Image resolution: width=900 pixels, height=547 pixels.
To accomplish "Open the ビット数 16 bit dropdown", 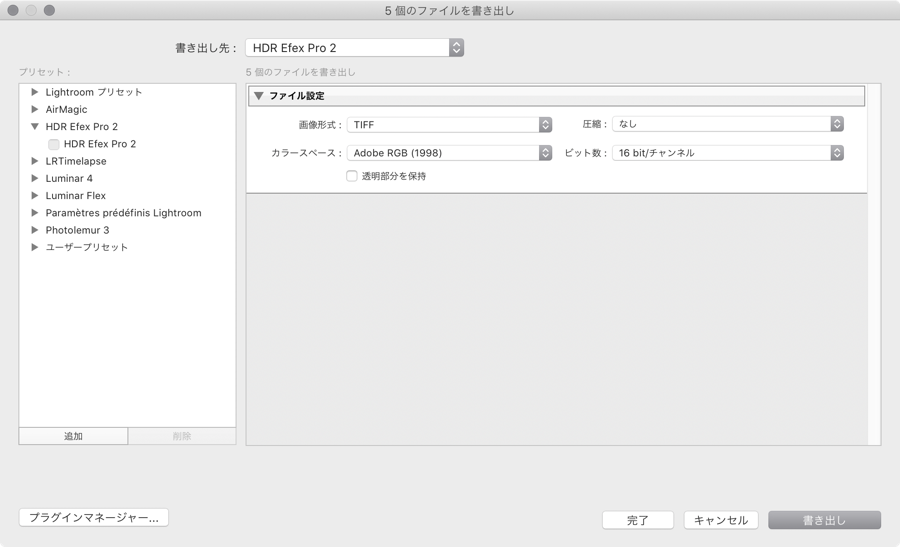I will click(728, 153).
